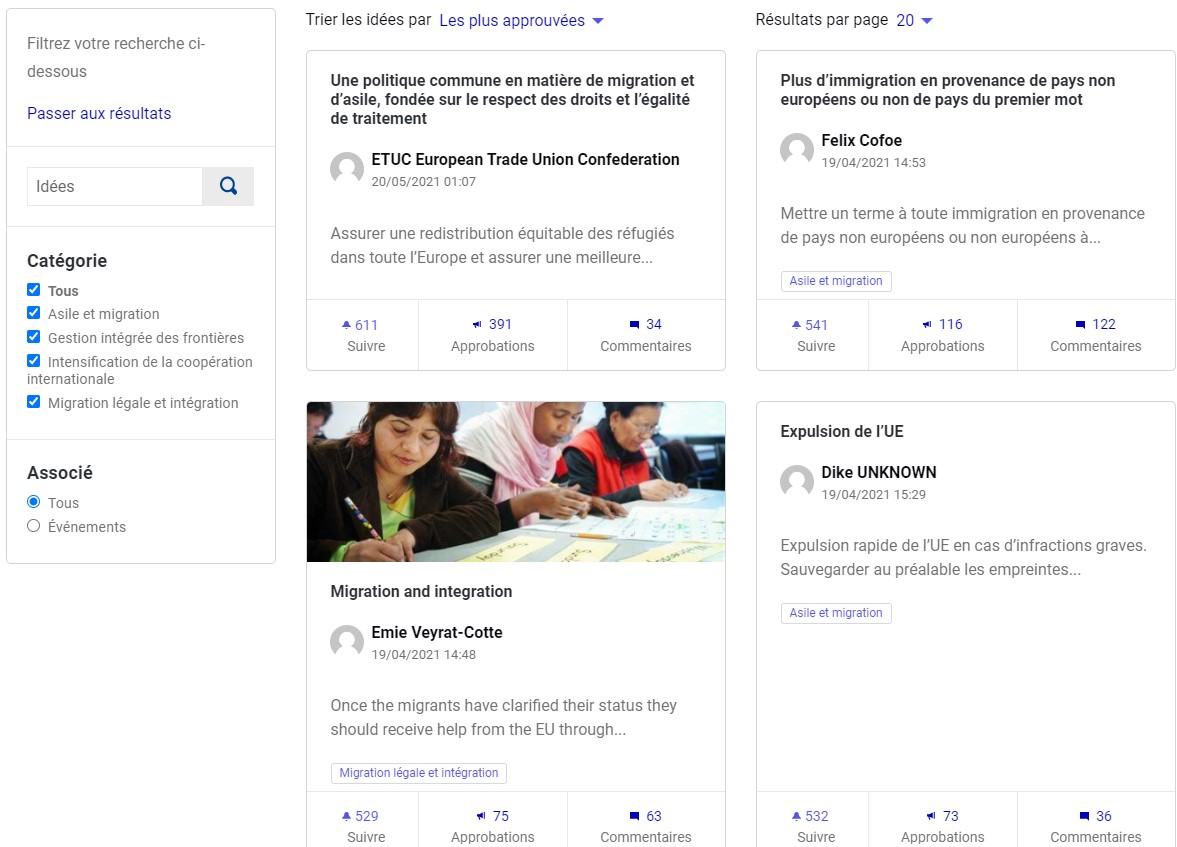
Task: Click Dike UNKNOWN's avatar icon
Action: (797, 481)
